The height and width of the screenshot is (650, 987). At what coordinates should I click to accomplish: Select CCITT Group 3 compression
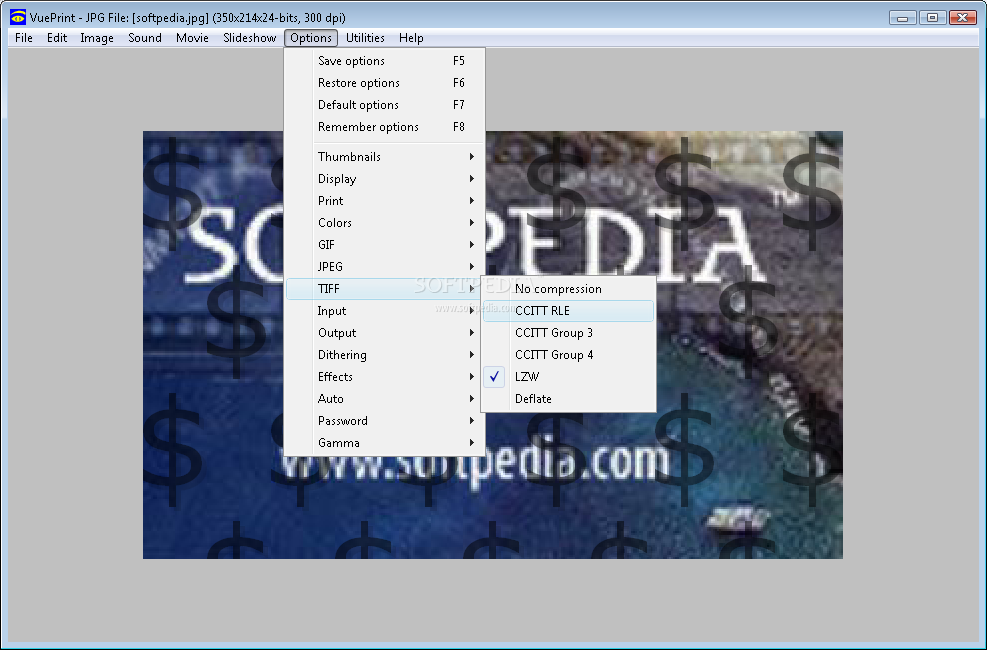pos(568,333)
